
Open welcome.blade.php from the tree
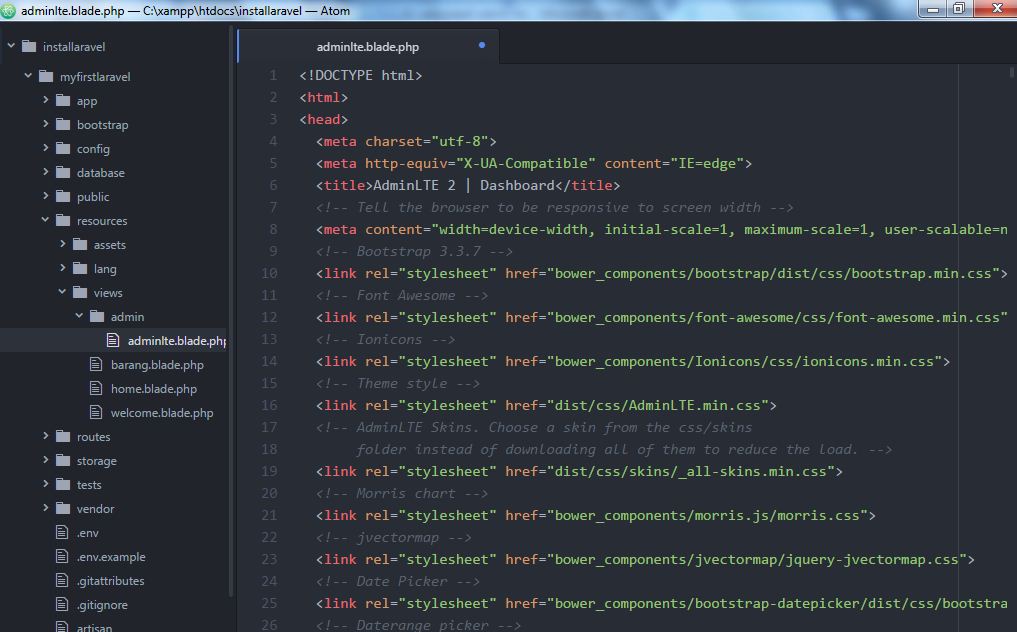click(162, 413)
